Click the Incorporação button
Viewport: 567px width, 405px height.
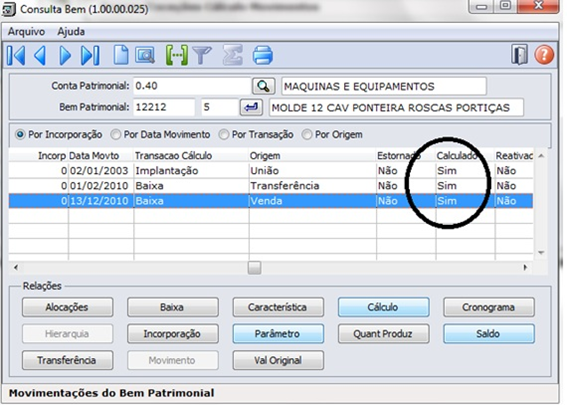[172, 334]
